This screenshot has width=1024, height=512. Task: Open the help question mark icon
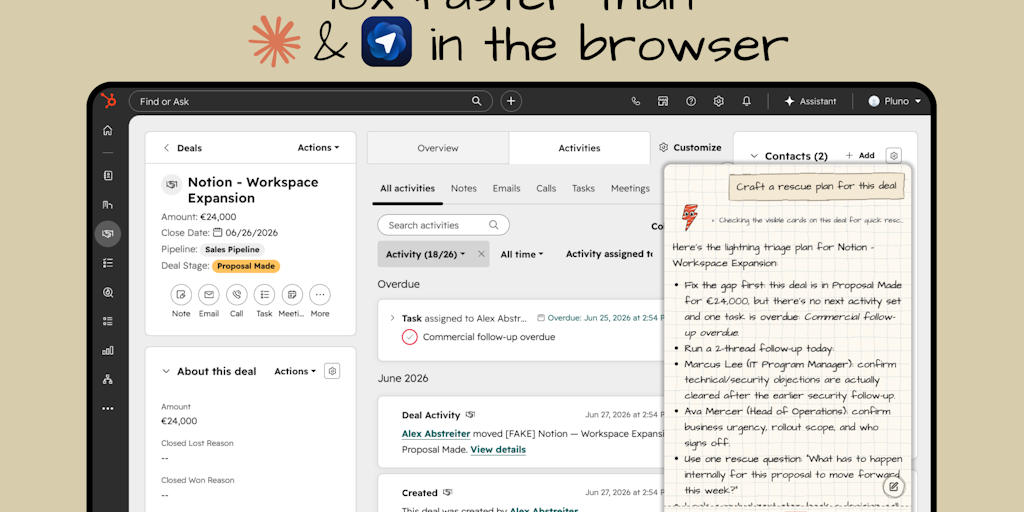pos(690,101)
